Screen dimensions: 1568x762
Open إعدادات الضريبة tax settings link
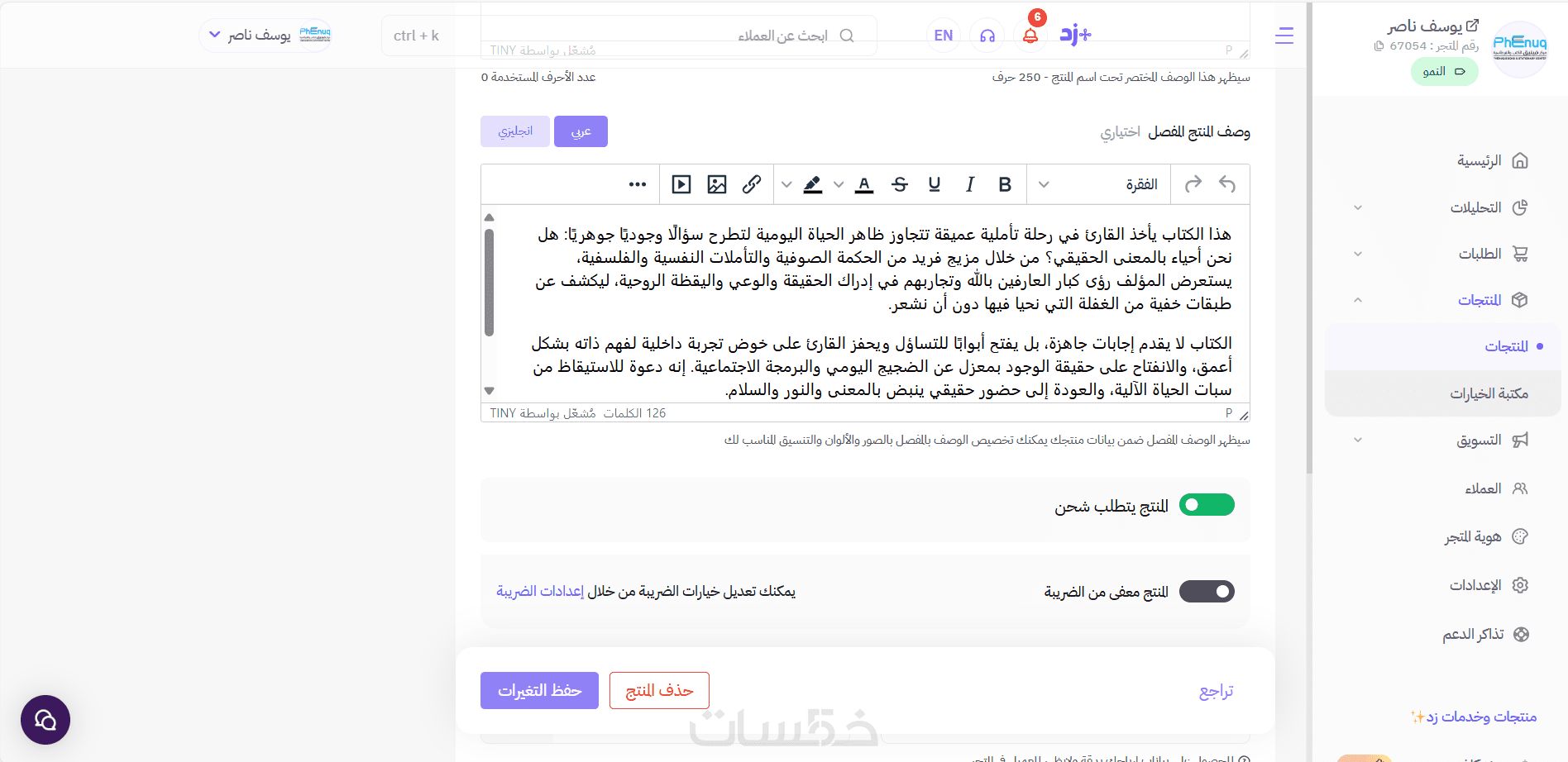[540, 591]
